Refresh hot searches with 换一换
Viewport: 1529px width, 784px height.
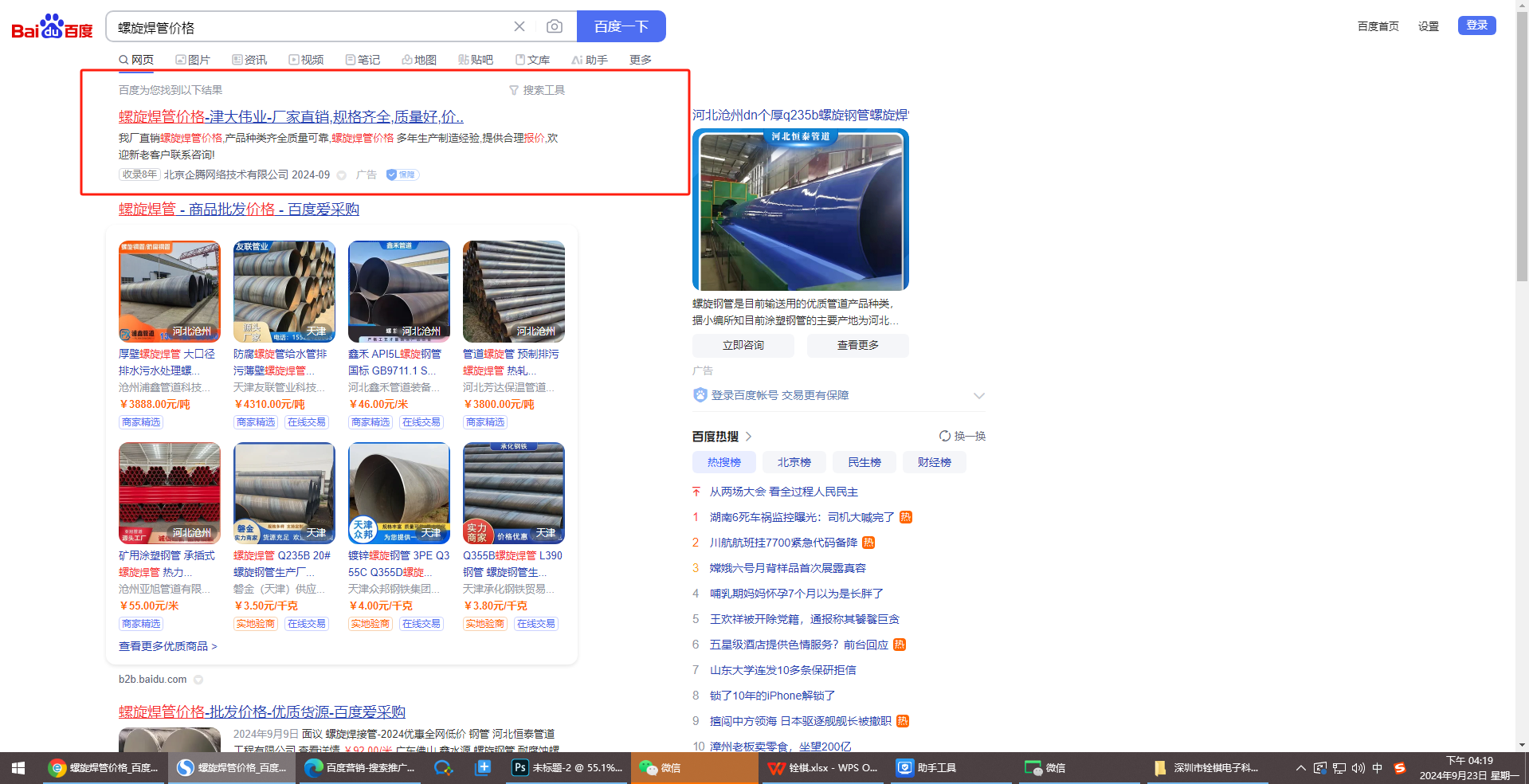click(x=962, y=436)
